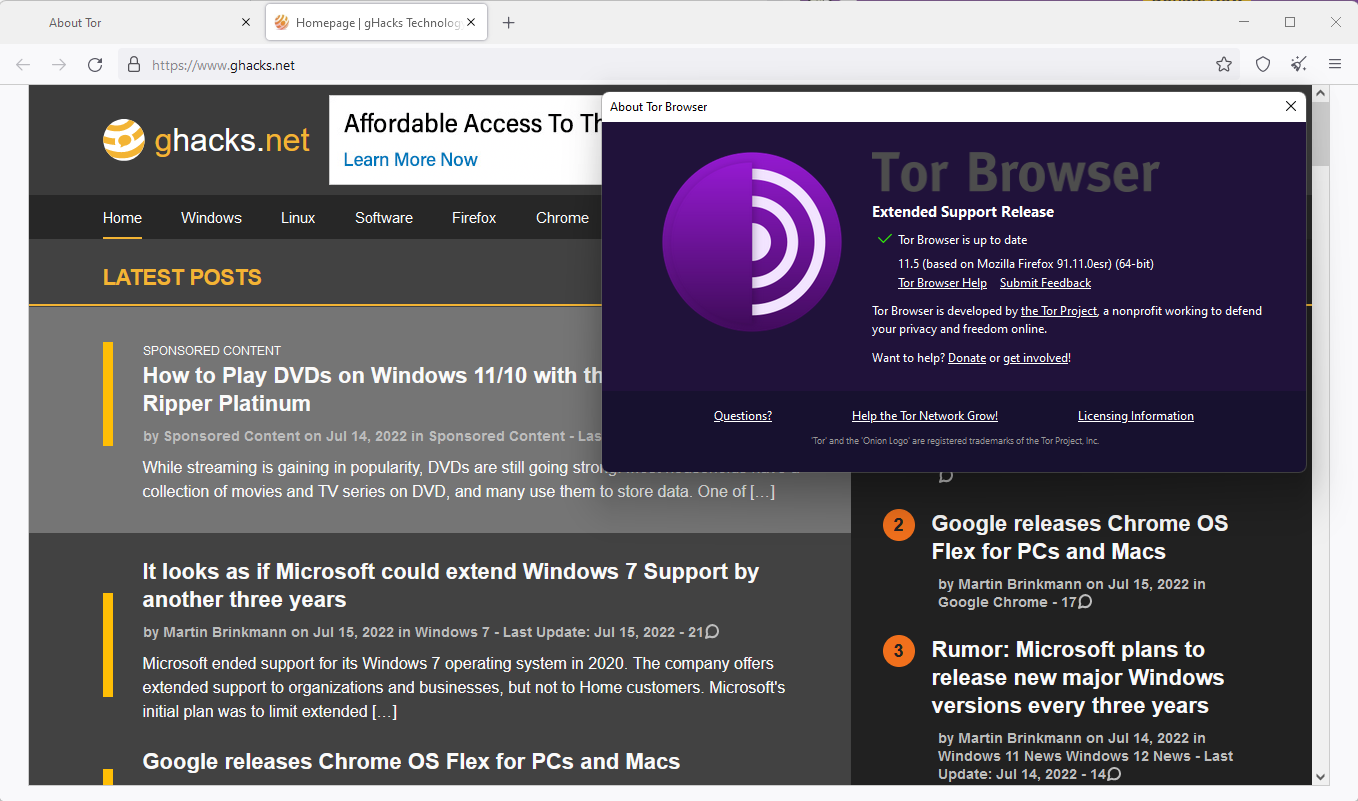Open the hamburger application menu
This screenshot has width=1358, height=801.
1334,65
